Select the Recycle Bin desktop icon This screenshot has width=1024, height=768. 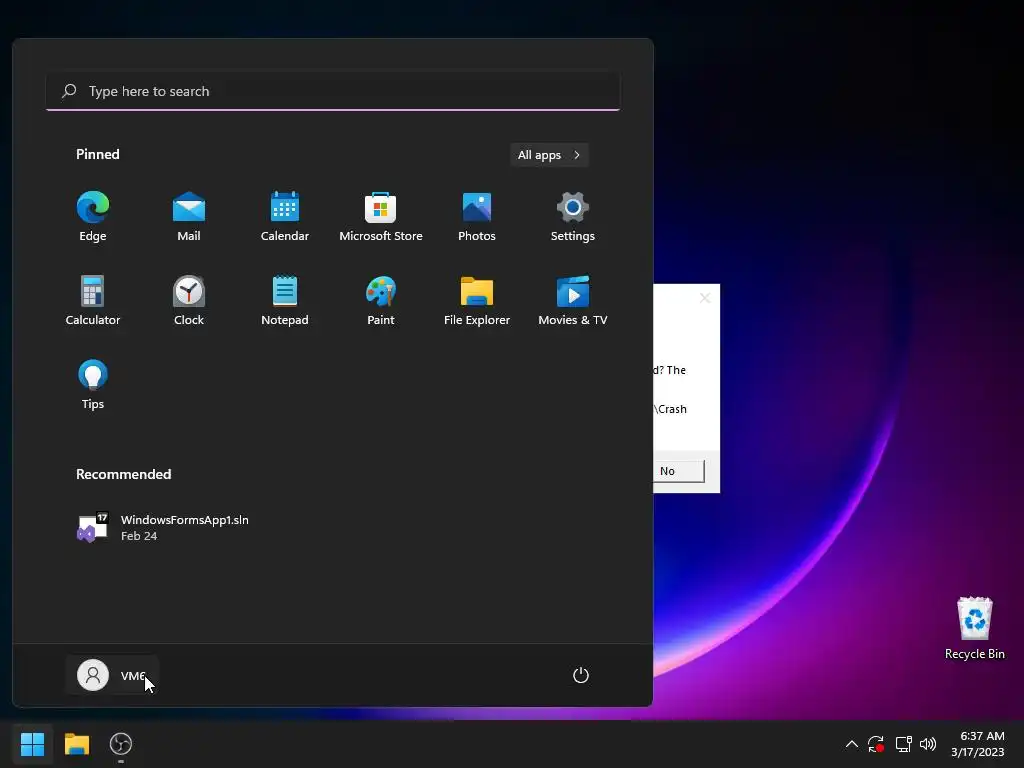click(x=974, y=628)
